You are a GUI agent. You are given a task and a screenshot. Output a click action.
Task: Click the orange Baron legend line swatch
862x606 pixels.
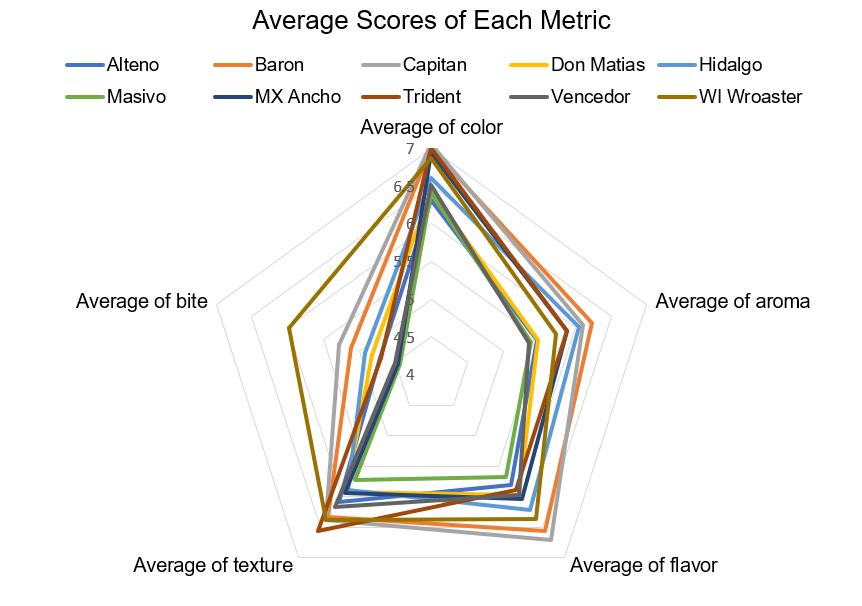point(233,66)
